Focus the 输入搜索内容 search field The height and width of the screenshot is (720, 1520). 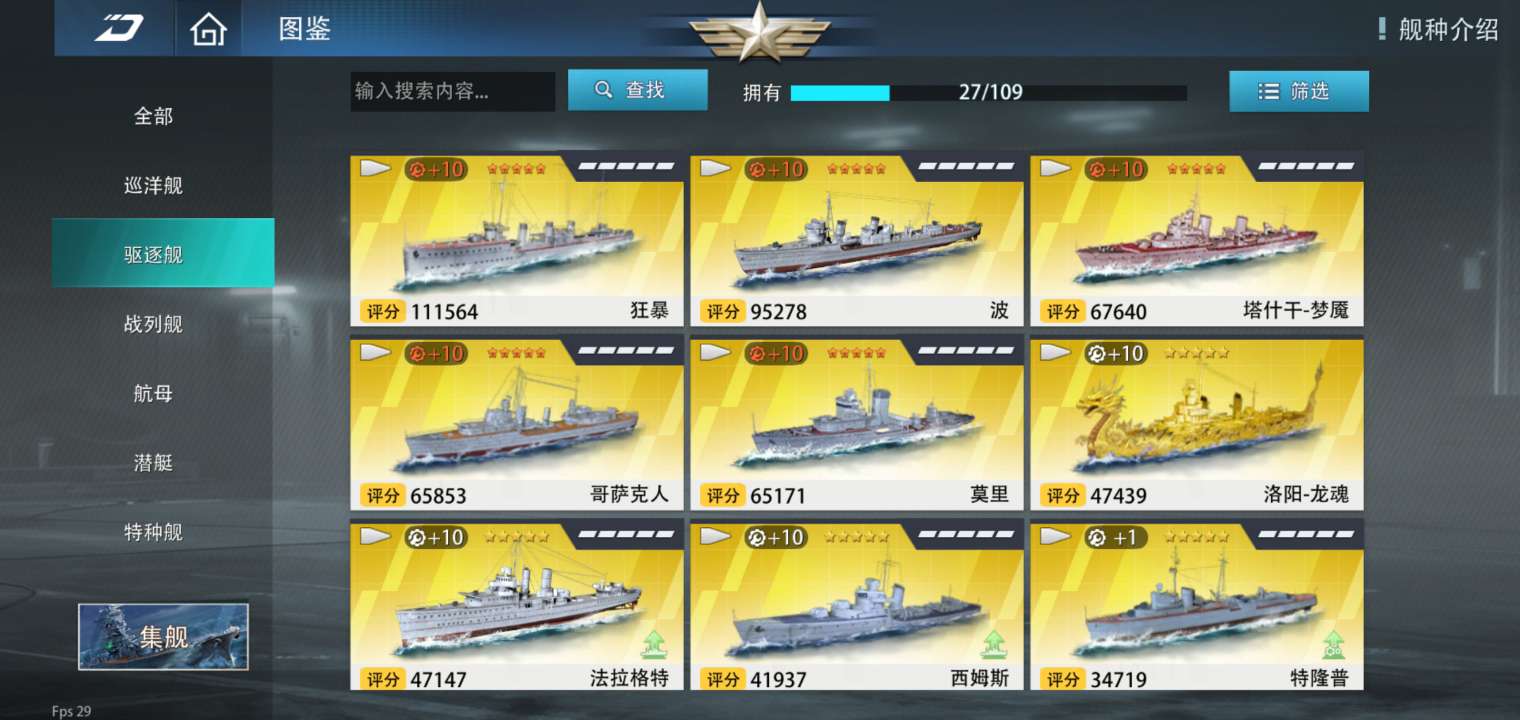click(452, 91)
